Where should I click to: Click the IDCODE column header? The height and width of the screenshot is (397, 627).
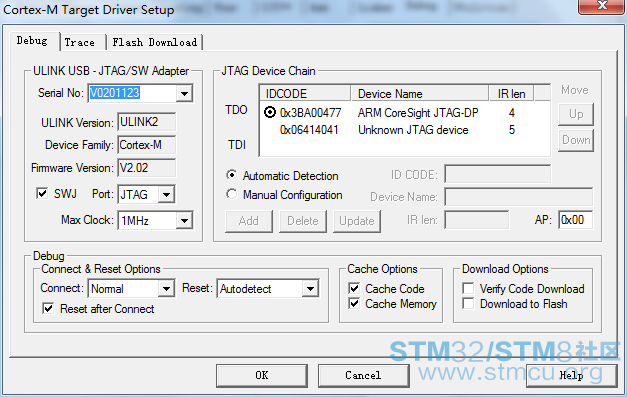pos(306,93)
